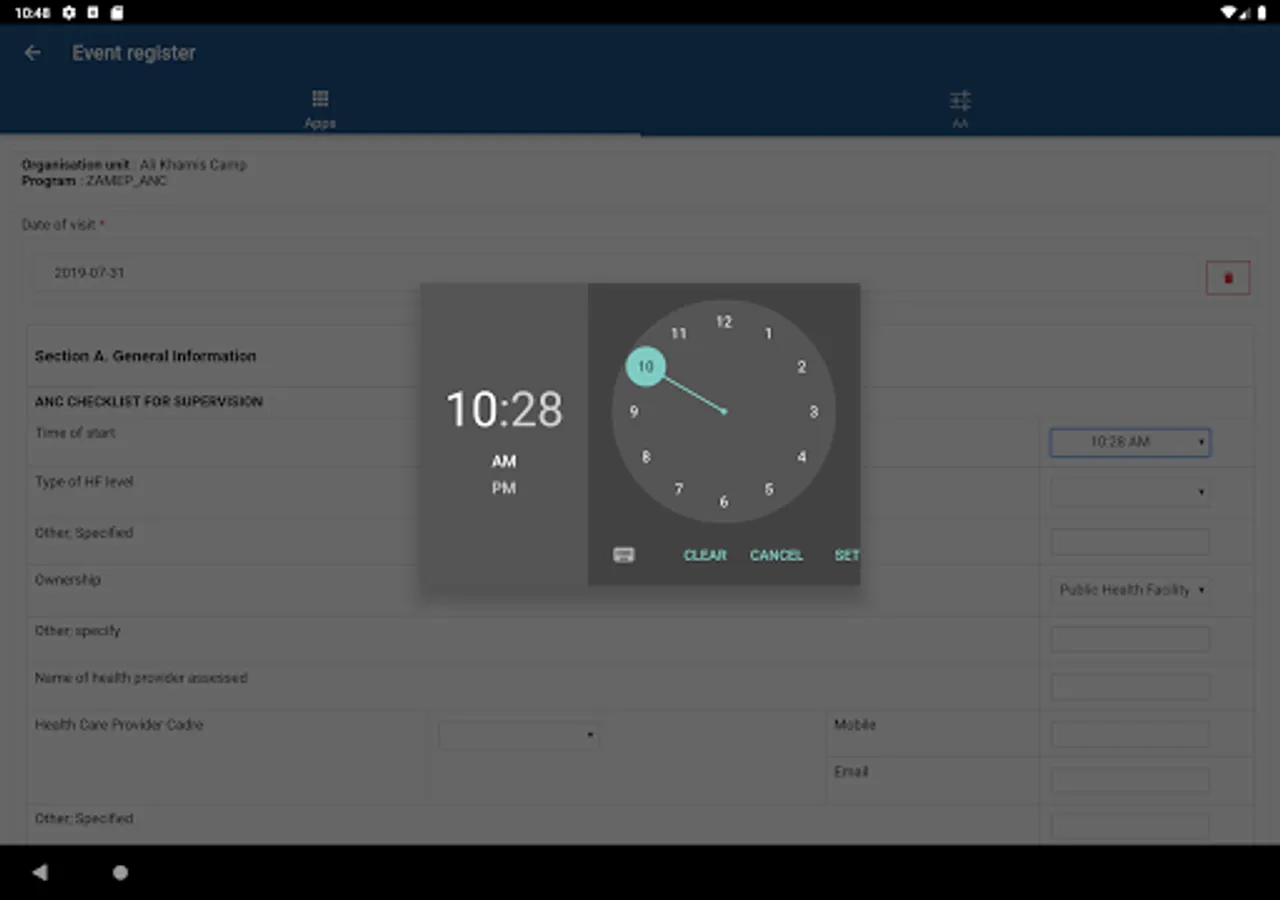Image resolution: width=1280 pixels, height=900 pixels.
Task: Select highlighted hour 10 on the clock
Action: tap(646, 367)
